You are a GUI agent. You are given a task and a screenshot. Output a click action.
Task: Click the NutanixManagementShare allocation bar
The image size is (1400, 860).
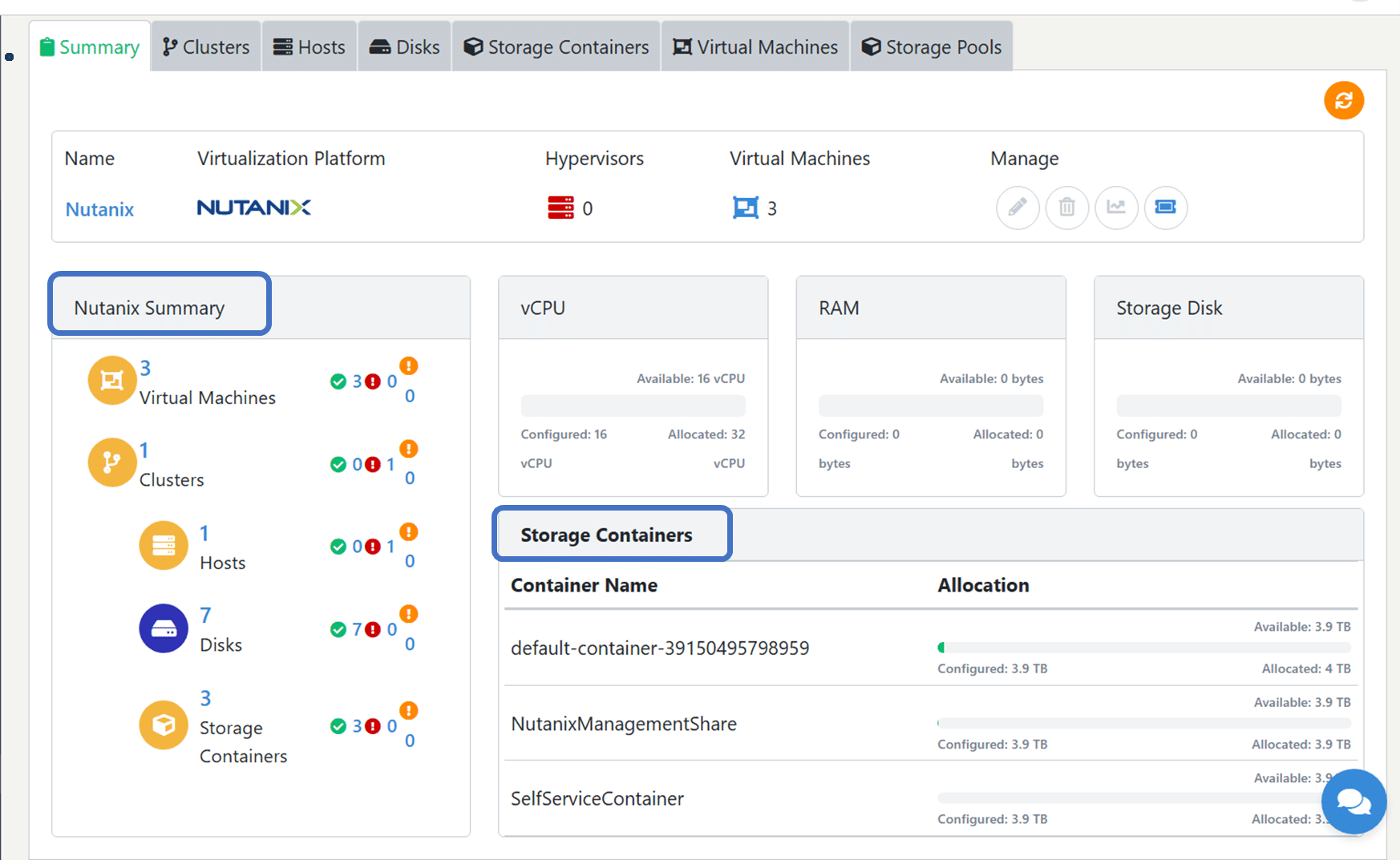point(1144,723)
